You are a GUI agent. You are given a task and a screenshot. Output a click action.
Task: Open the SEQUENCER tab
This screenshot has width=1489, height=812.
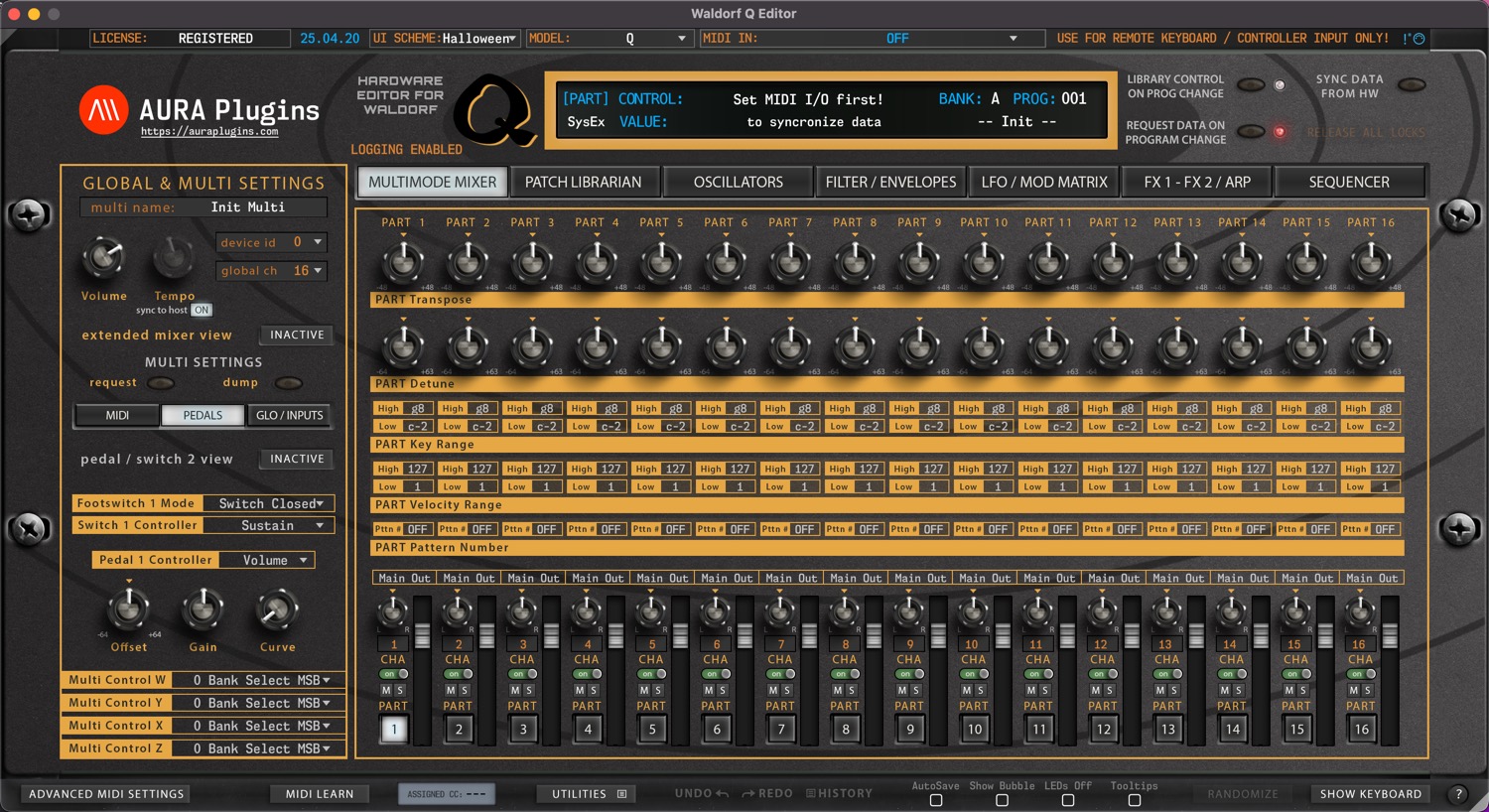click(1349, 182)
